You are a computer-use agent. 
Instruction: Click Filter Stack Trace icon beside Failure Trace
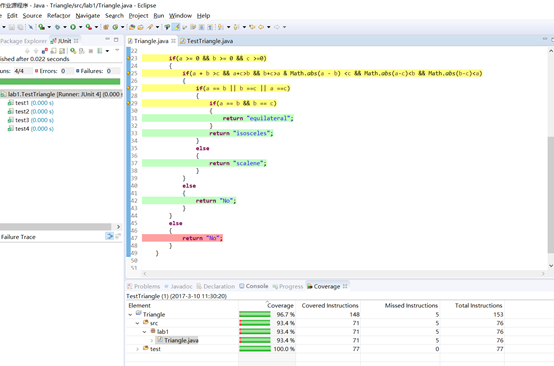[110, 236]
